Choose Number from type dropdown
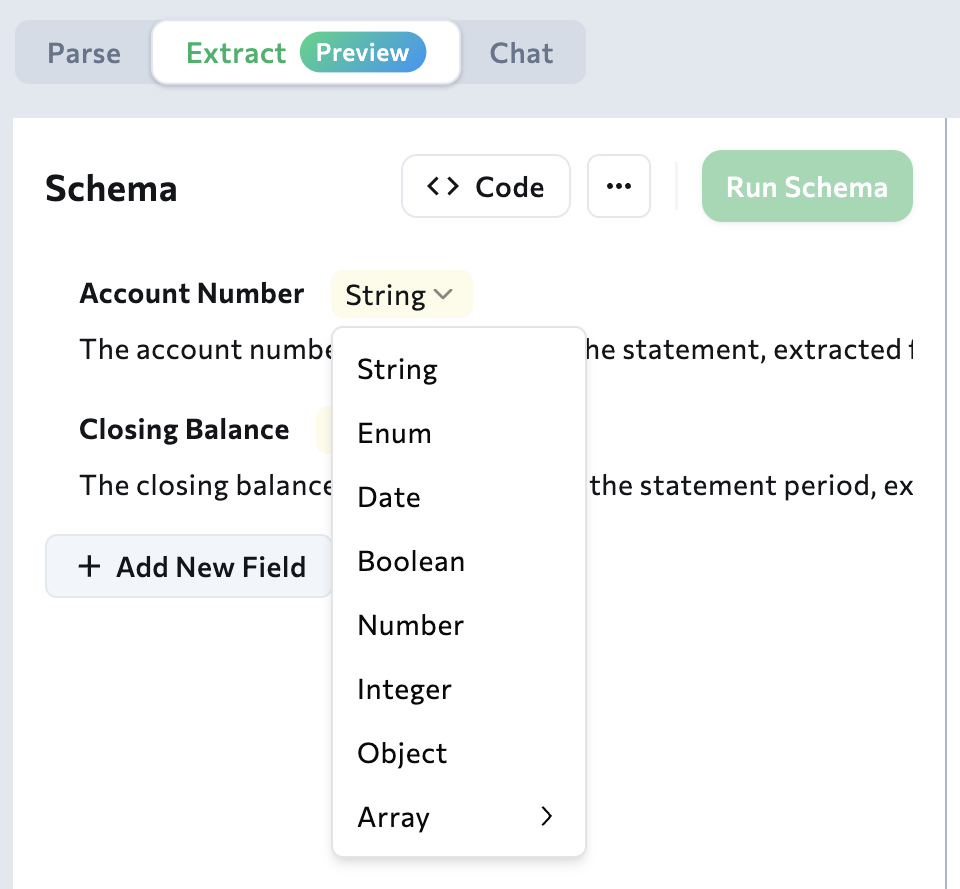 (x=411, y=626)
